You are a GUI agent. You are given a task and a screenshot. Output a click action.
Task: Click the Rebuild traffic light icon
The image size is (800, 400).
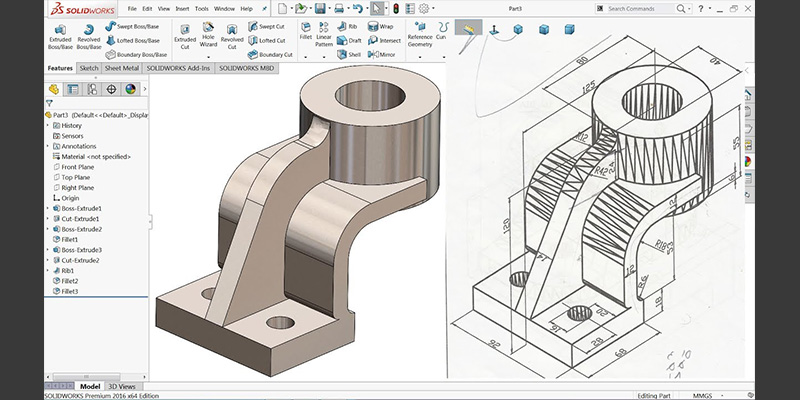(396, 9)
